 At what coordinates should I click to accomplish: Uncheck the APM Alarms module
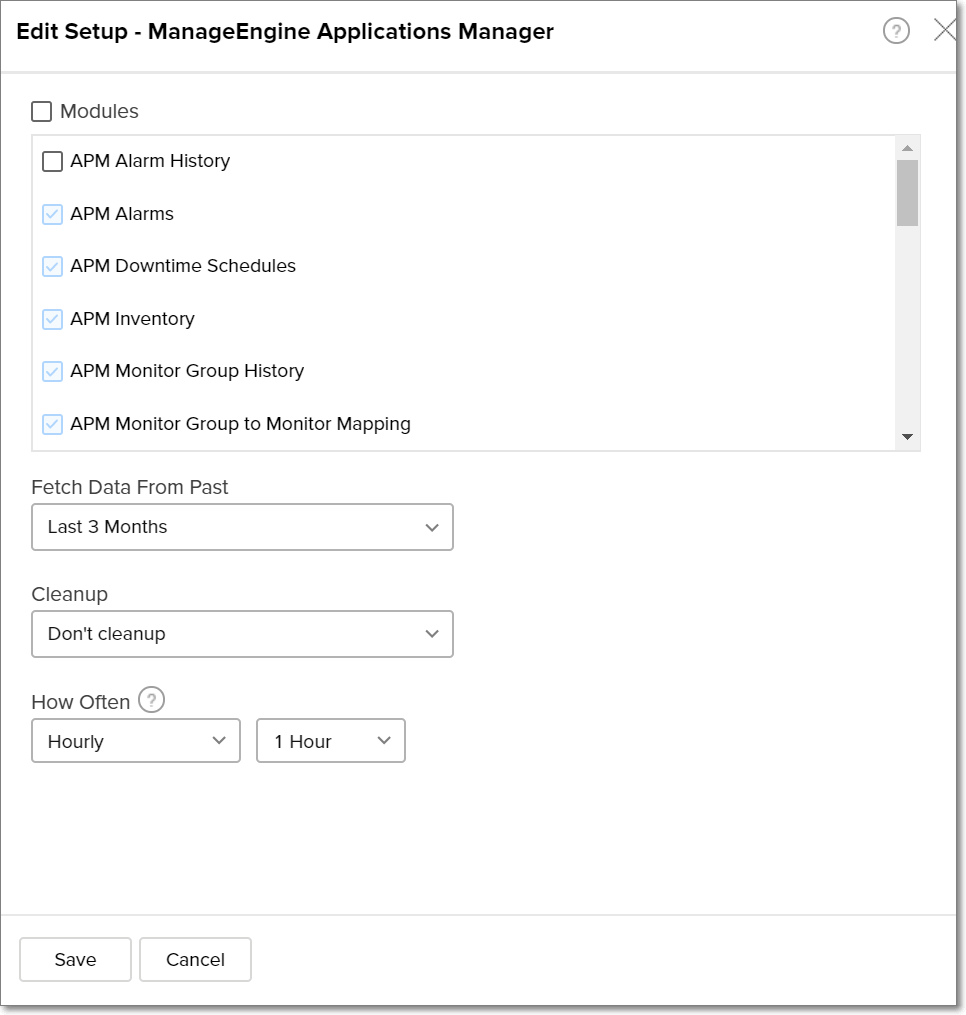[x=53, y=214]
